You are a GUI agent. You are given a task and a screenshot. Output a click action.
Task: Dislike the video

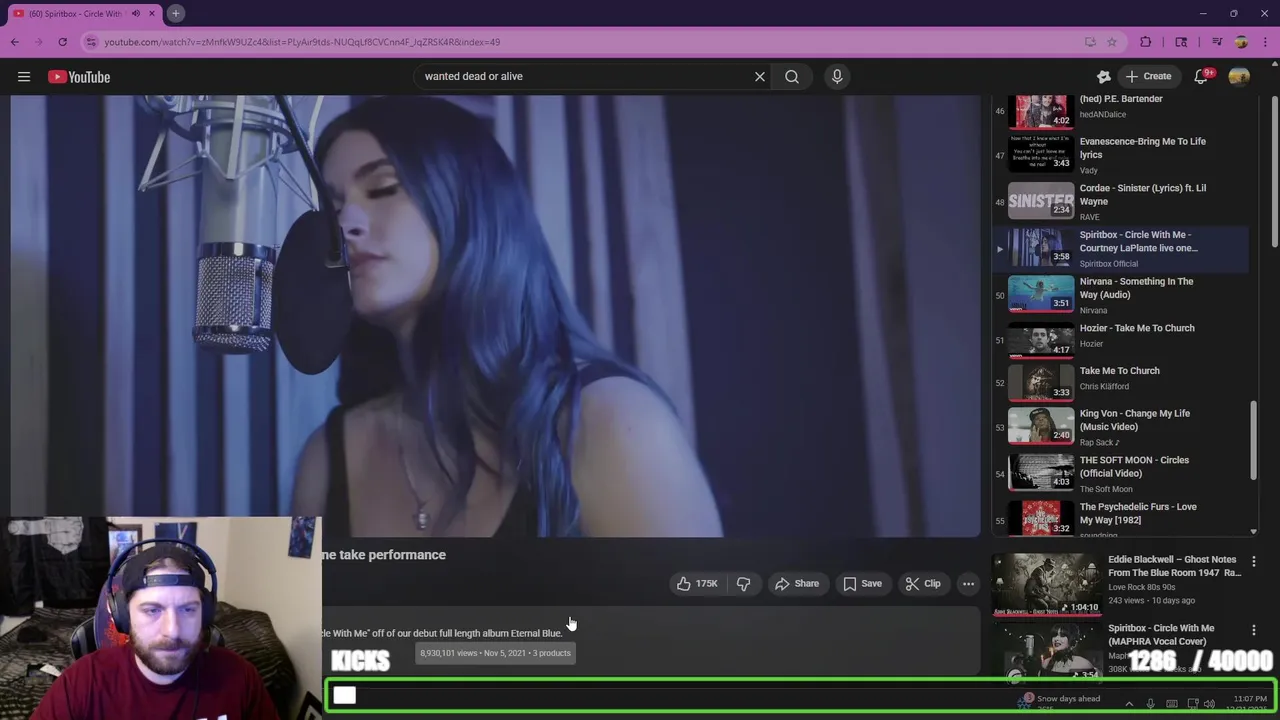click(743, 584)
